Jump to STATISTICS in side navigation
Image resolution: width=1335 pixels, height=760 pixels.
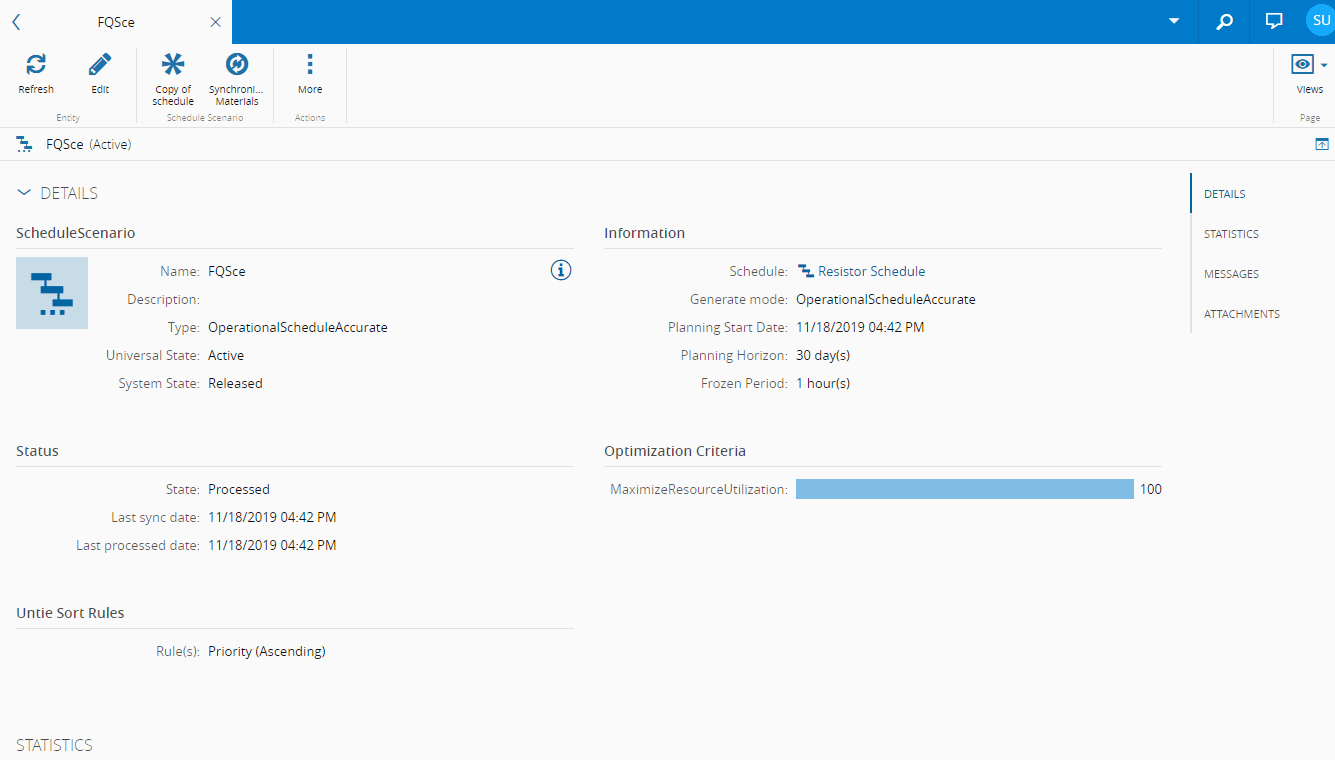pos(1231,234)
